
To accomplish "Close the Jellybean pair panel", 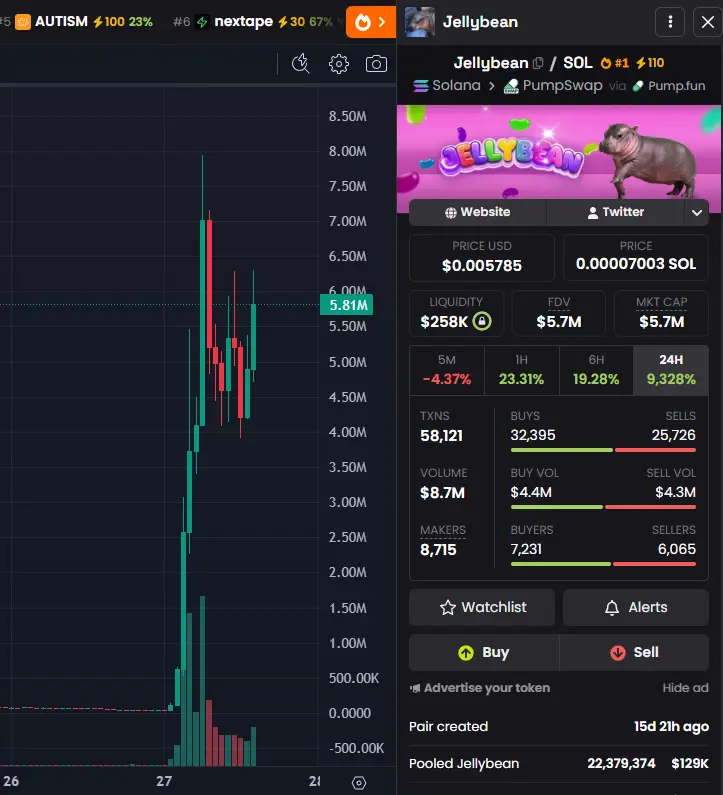I will tap(708, 22).
